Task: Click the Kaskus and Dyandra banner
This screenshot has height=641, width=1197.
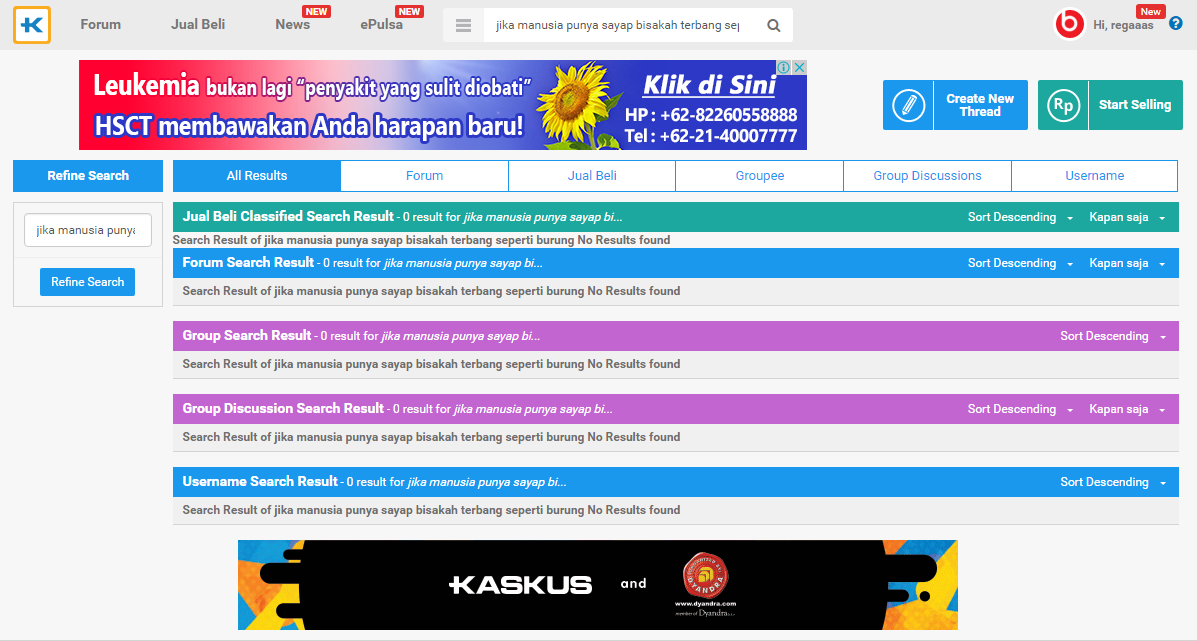Action: click(598, 585)
